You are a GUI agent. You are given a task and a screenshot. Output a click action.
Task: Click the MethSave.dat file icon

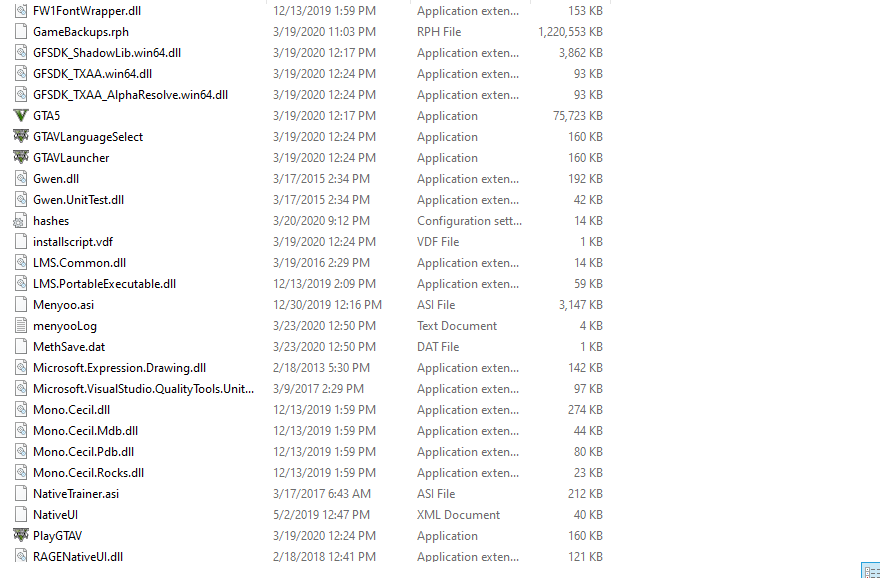21,346
